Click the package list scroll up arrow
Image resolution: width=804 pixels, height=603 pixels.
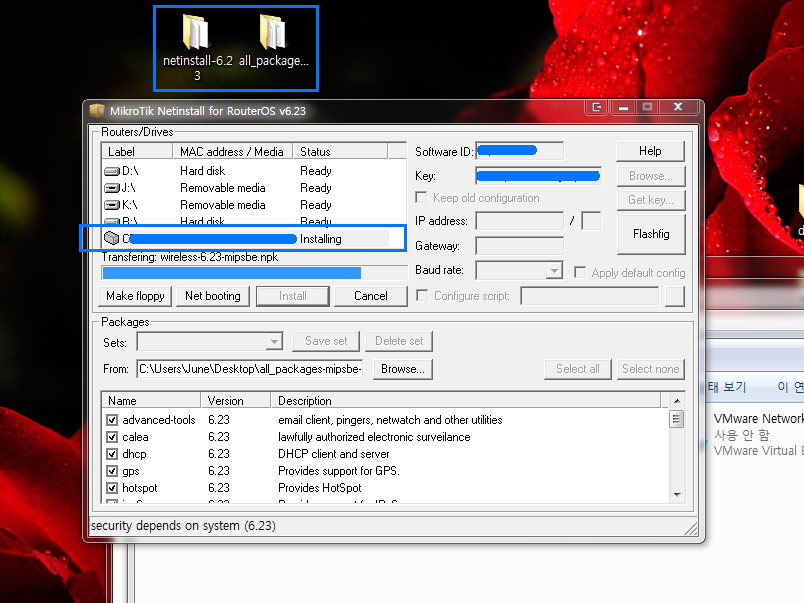click(x=677, y=401)
